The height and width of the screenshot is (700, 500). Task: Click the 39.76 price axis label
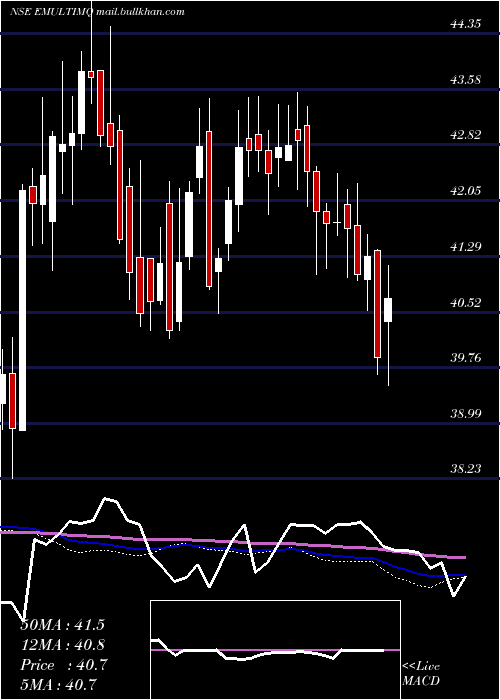(466, 358)
